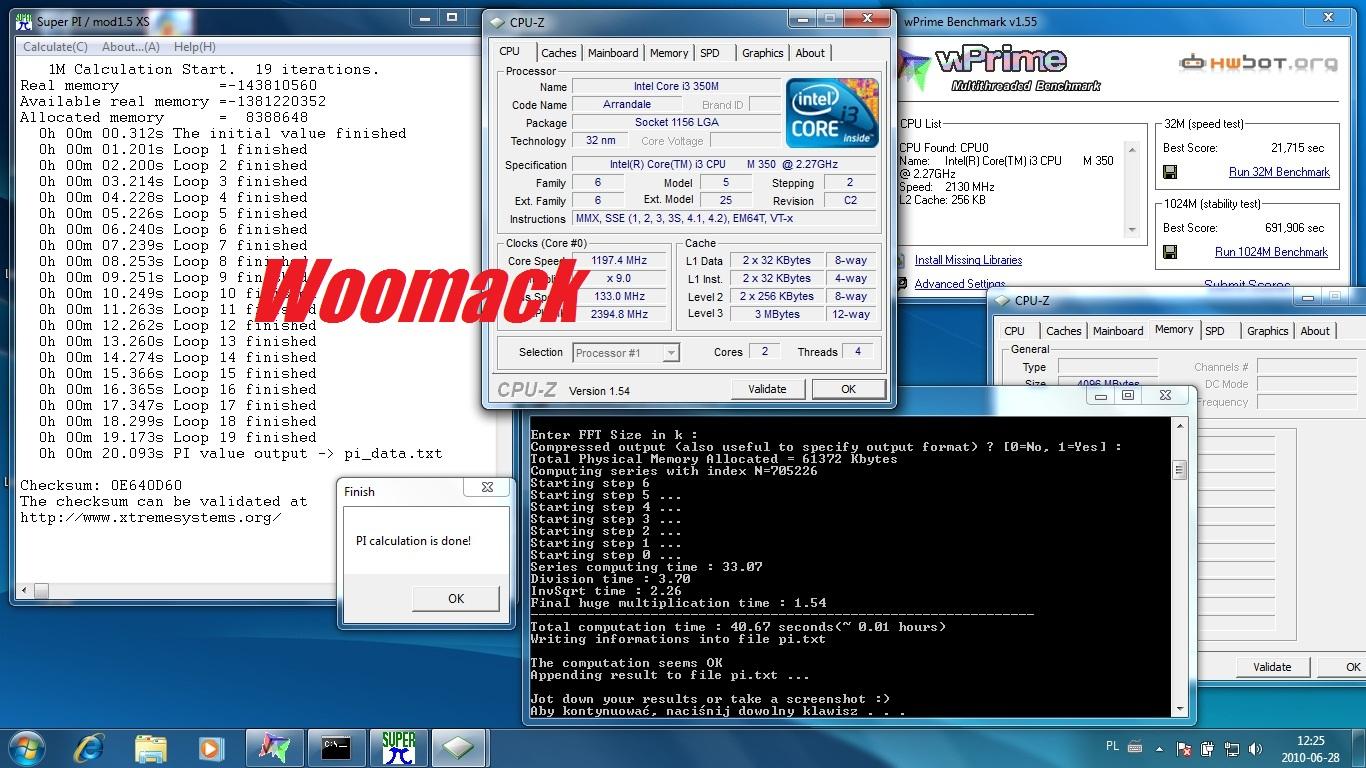This screenshot has height=768, width=1366.
Task: Click the back CPU-Z Memory window title icon
Action: [x=1001, y=300]
